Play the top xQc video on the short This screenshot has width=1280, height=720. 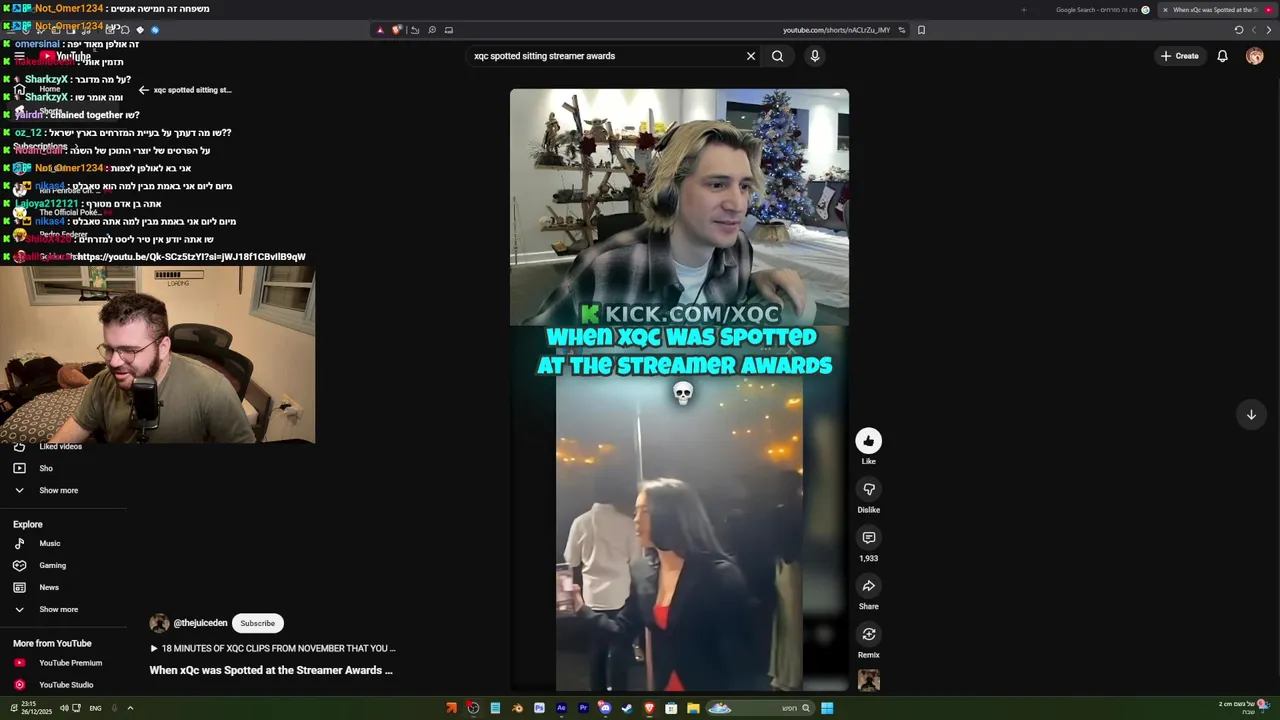[679, 207]
